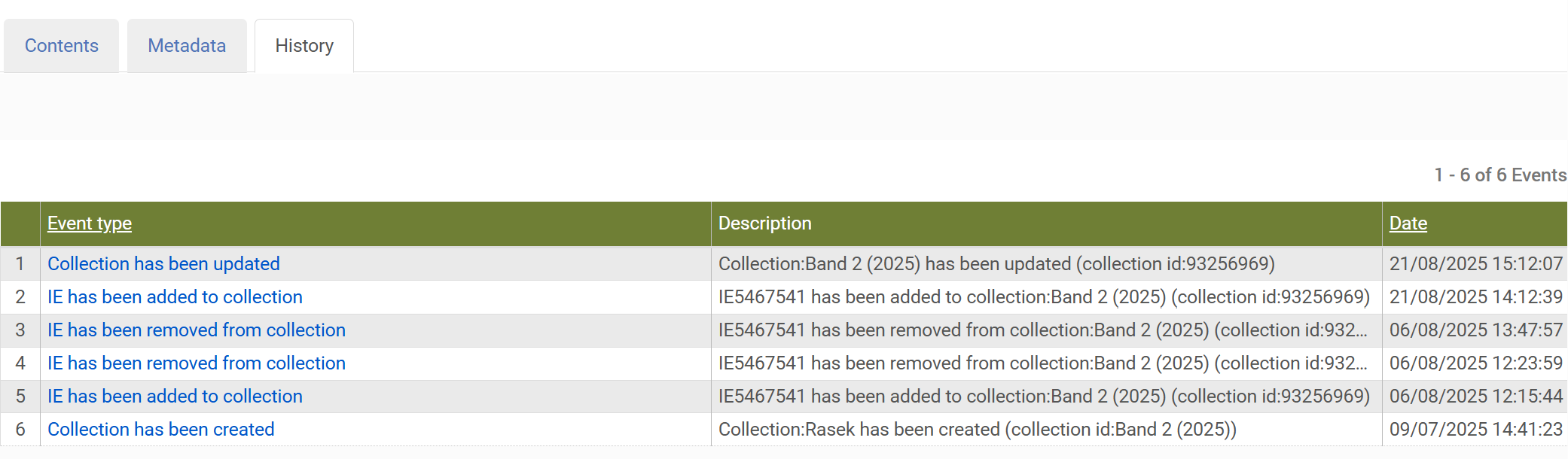This screenshot has width=1568, height=459.
Task: Open the 'IE has been removed from collection' event in row 3
Action: point(197,330)
